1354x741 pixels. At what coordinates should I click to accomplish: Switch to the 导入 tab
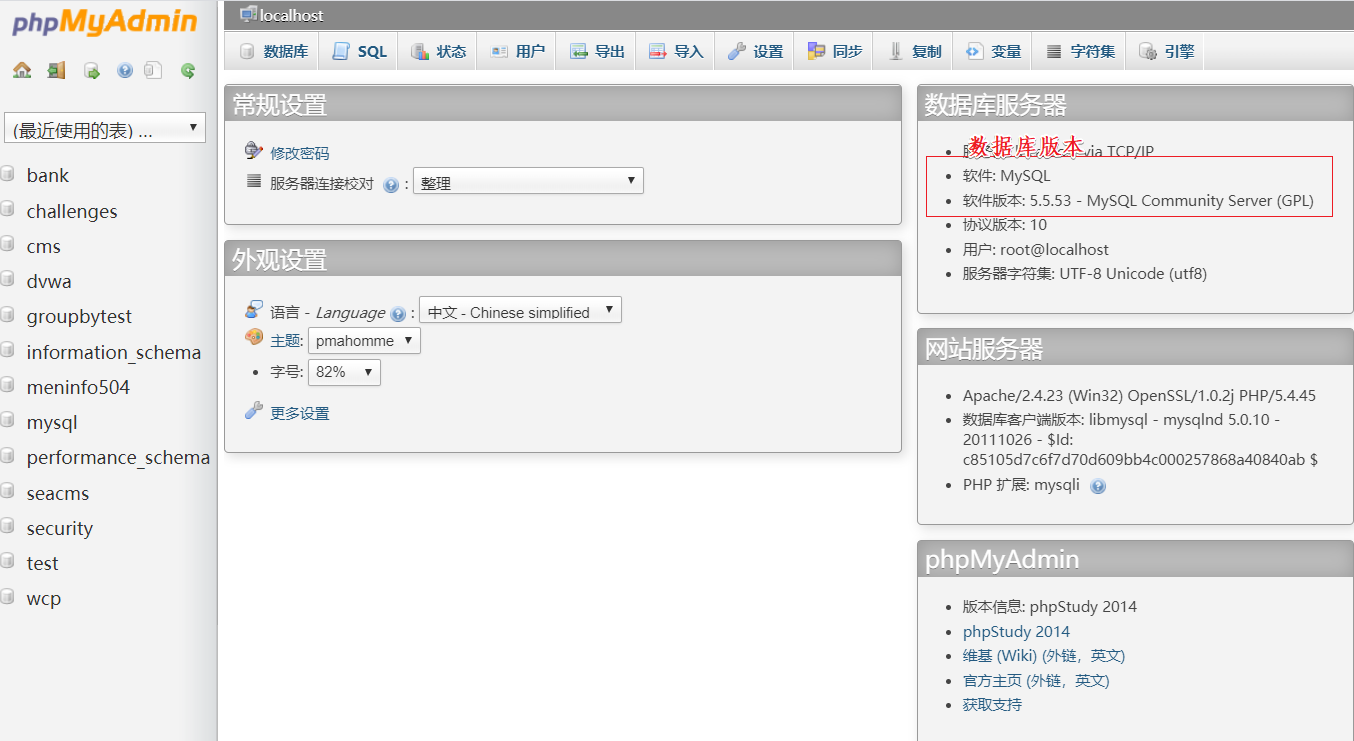(676, 51)
